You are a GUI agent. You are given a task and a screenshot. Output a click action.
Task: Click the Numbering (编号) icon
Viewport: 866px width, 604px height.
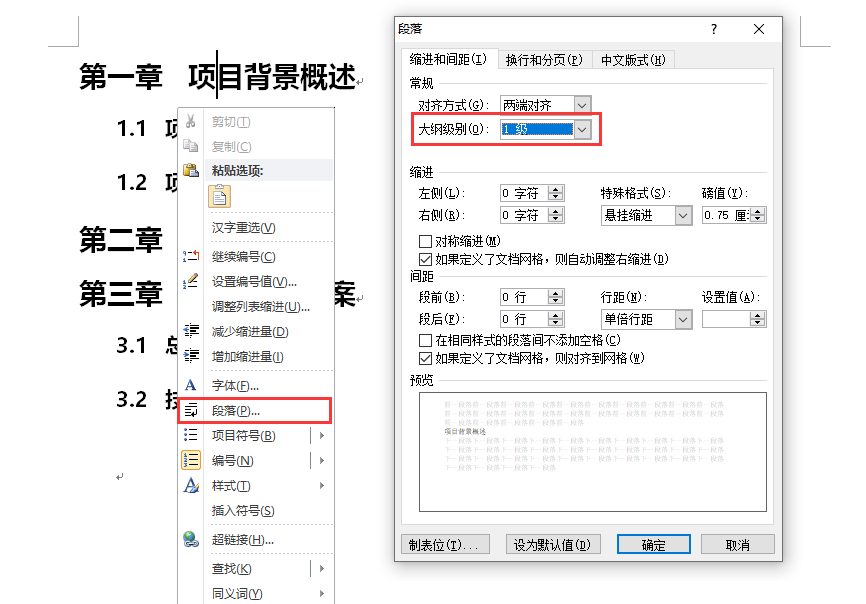pos(190,460)
